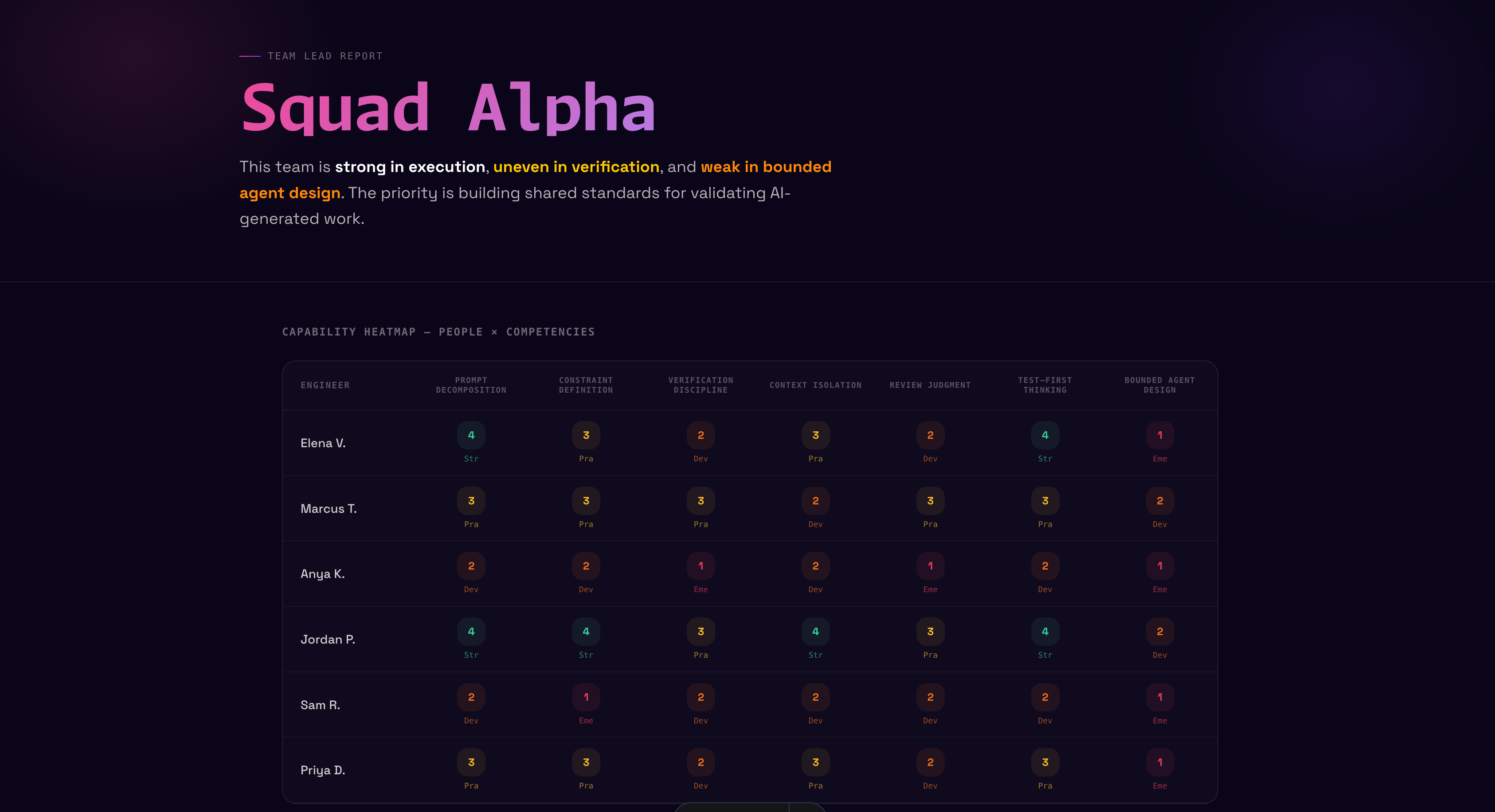Click the 'strong in execution' highlighted phrase
1495x812 pixels.
(x=410, y=167)
